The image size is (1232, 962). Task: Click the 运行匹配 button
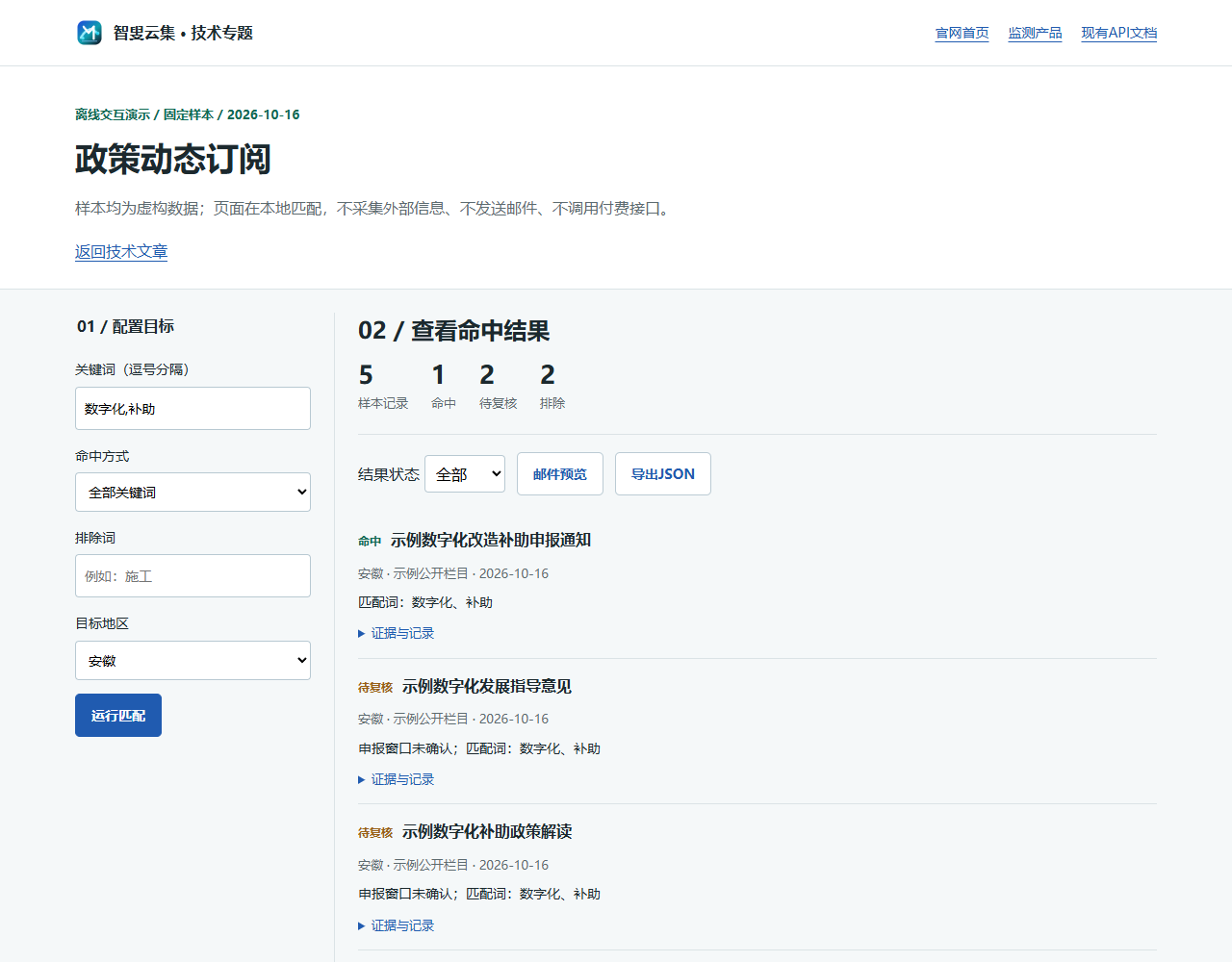118,715
